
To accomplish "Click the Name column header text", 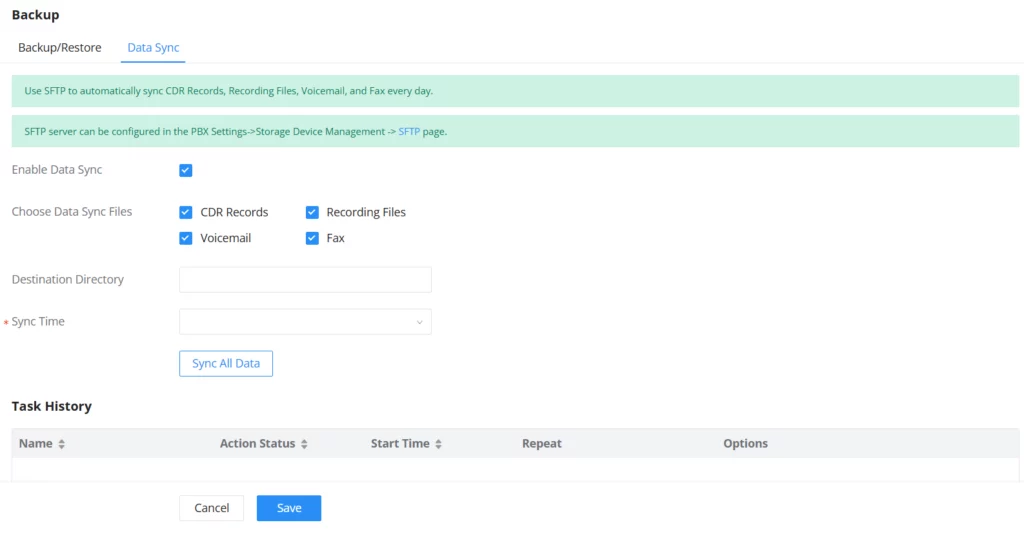I will (x=35, y=443).
